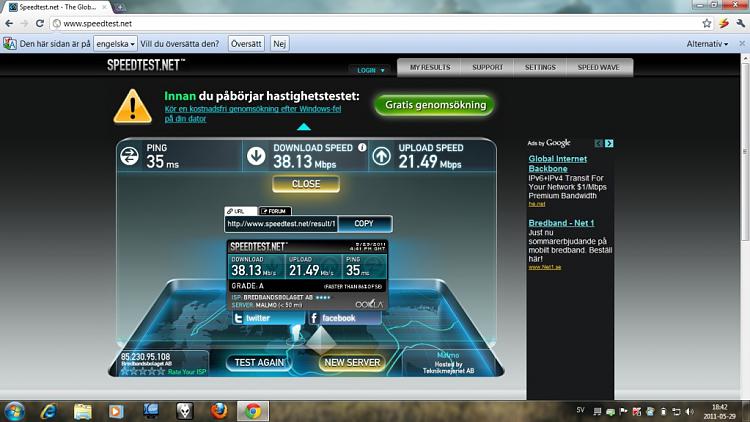Click the IP address 85.230.95.108

click(145, 357)
